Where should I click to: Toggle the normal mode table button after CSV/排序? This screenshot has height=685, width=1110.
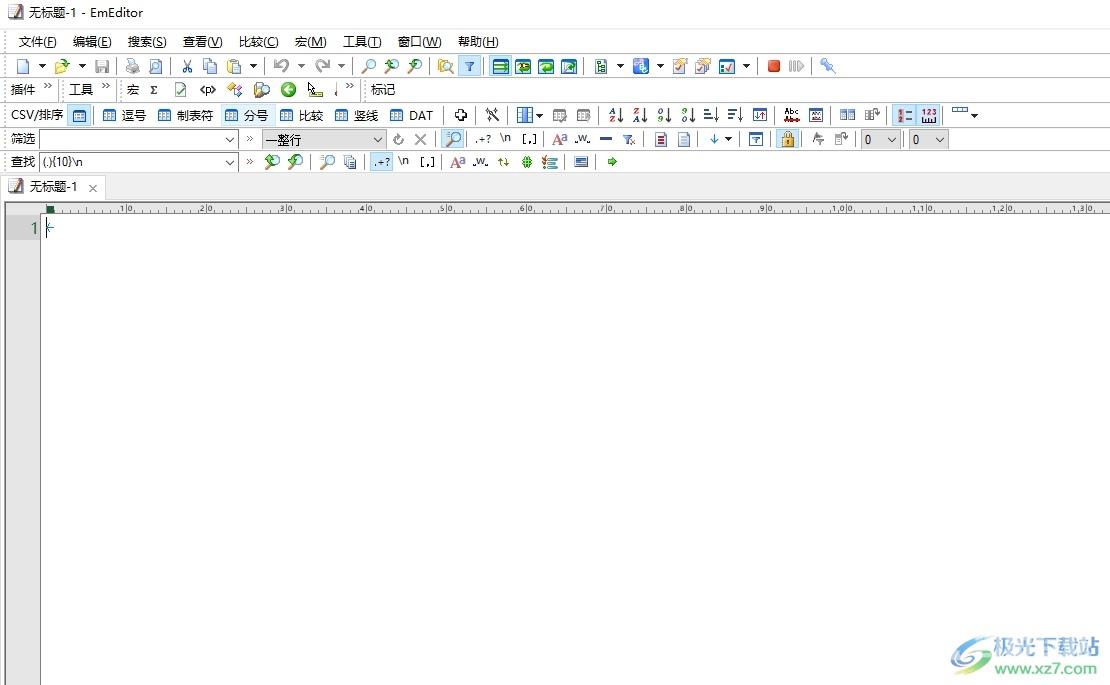click(x=80, y=115)
